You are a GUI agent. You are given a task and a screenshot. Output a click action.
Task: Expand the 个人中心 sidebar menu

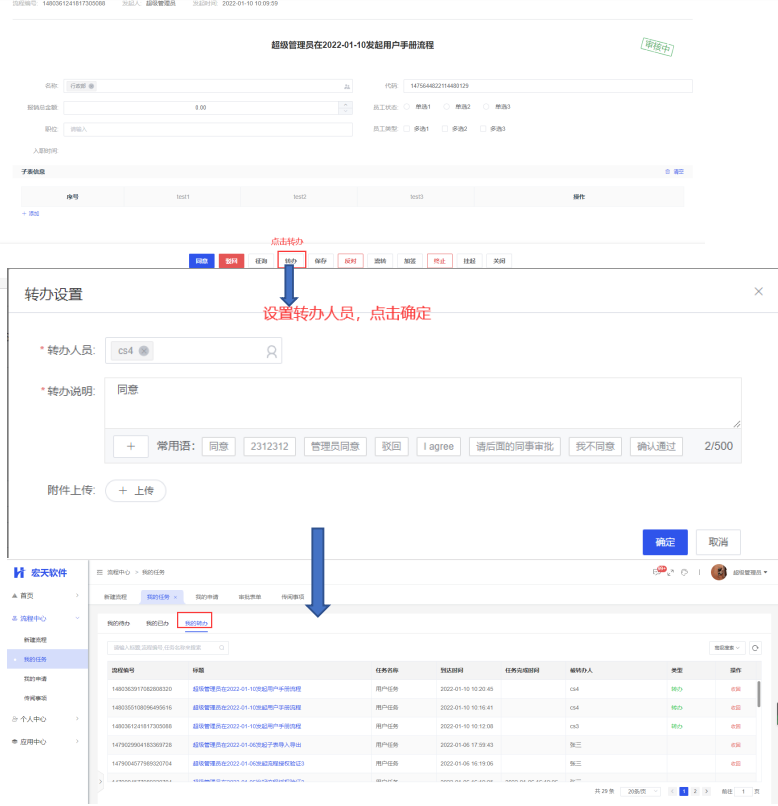pos(45,719)
